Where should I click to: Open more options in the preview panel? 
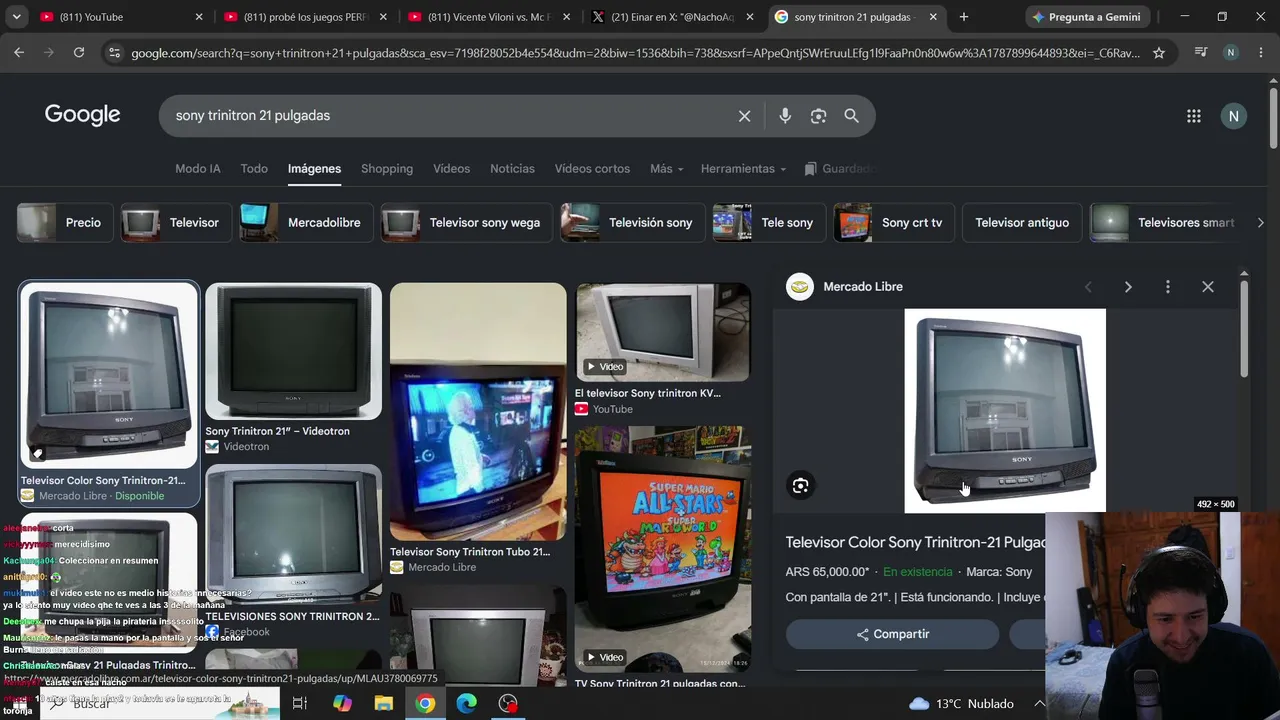pyautogui.click(x=1168, y=287)
